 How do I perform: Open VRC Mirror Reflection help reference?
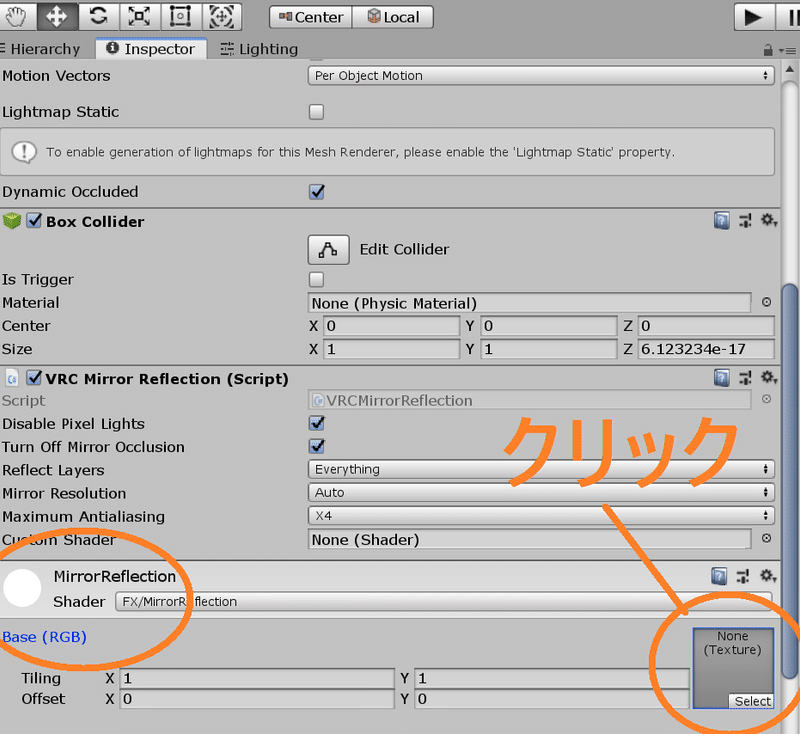[x=721, y=377]
